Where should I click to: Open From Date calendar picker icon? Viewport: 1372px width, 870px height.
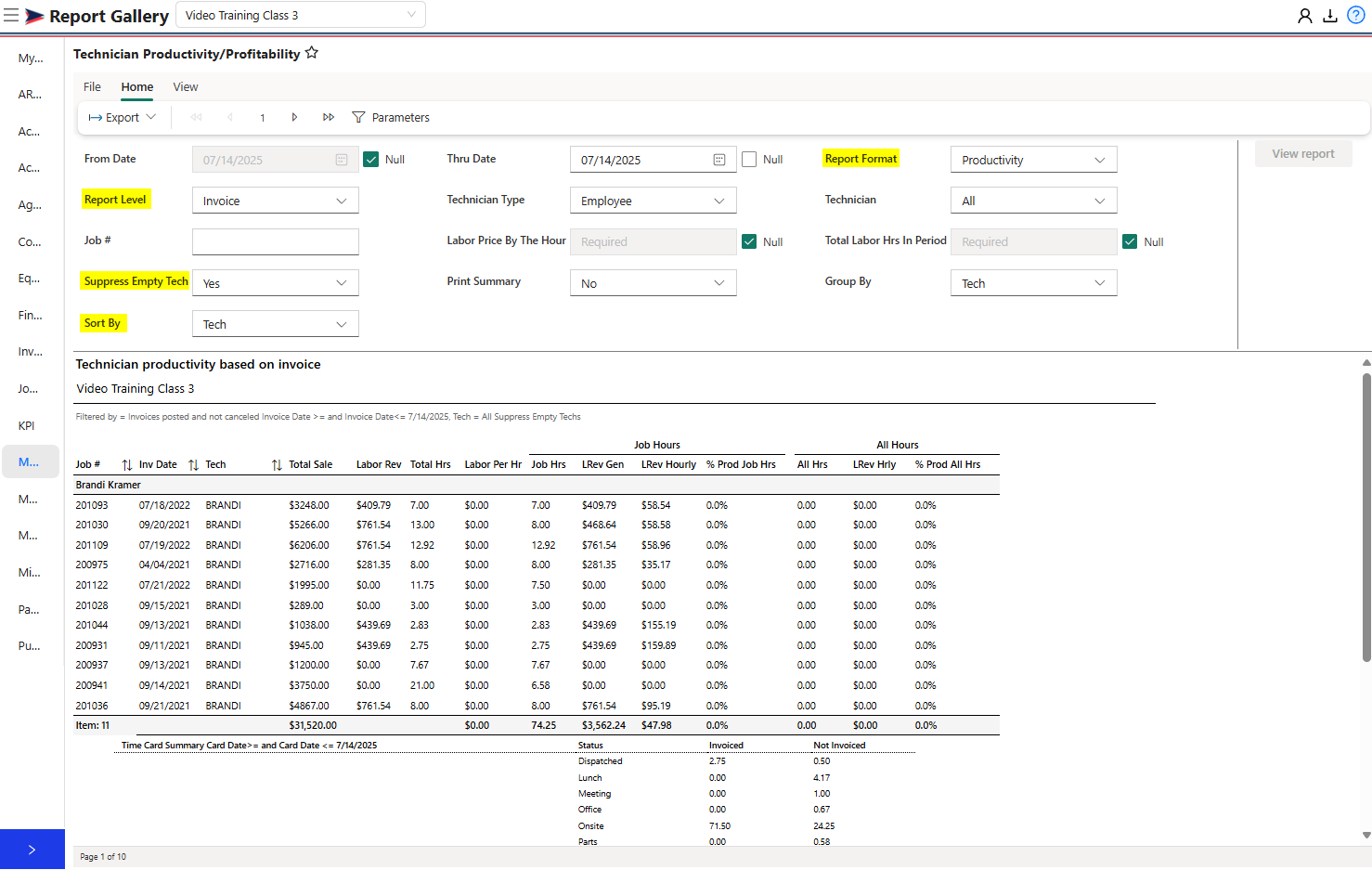pos(342,160)
